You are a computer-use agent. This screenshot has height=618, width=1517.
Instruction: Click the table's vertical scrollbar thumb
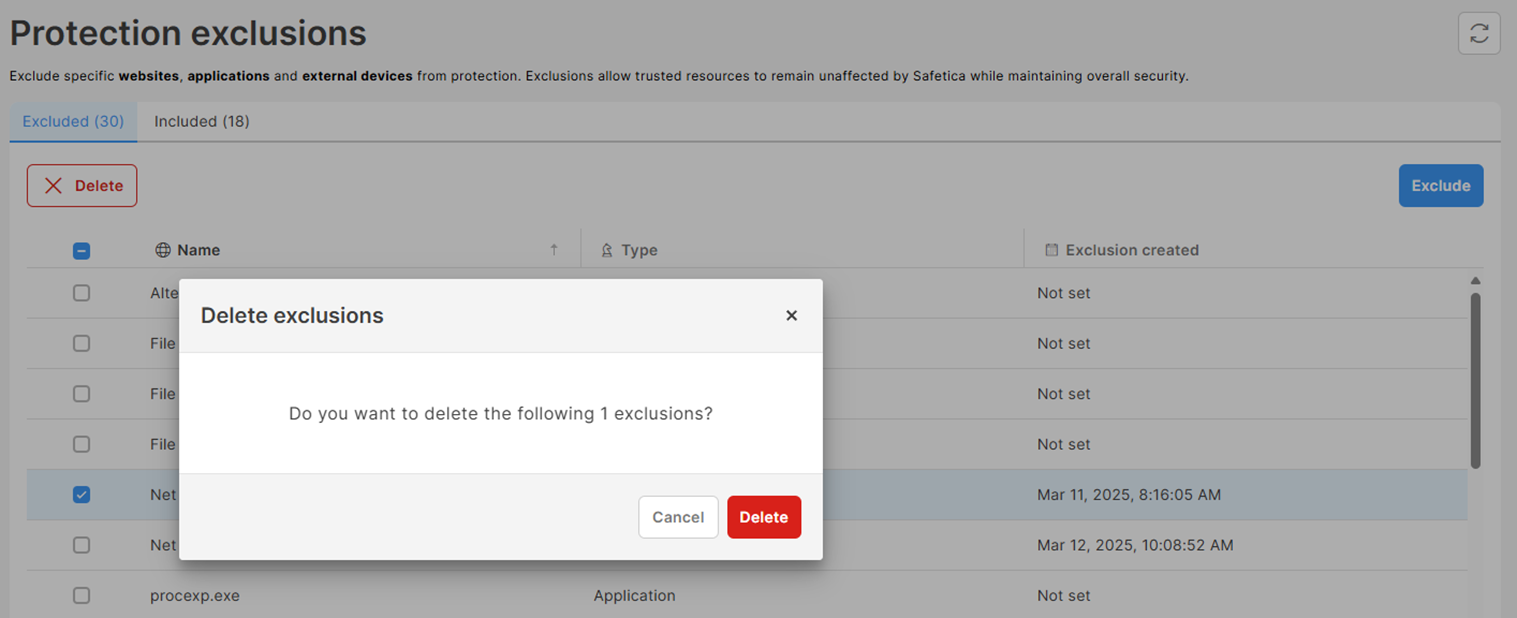pyautogui.click(x=1475, y=380)
